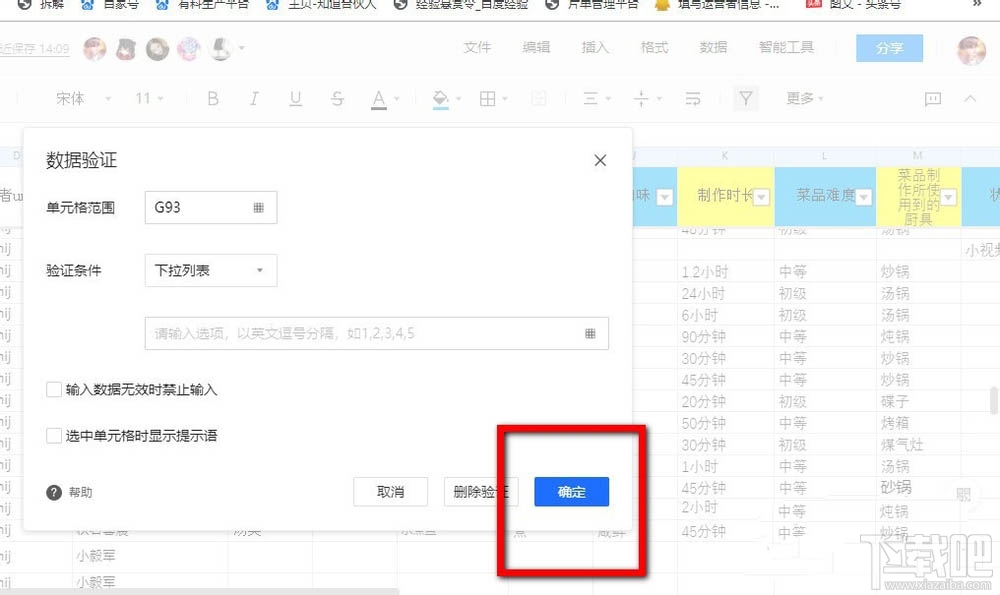Open the font size dropdown
This screenshot has height=595, width=1000.
[x=148, y=98]
